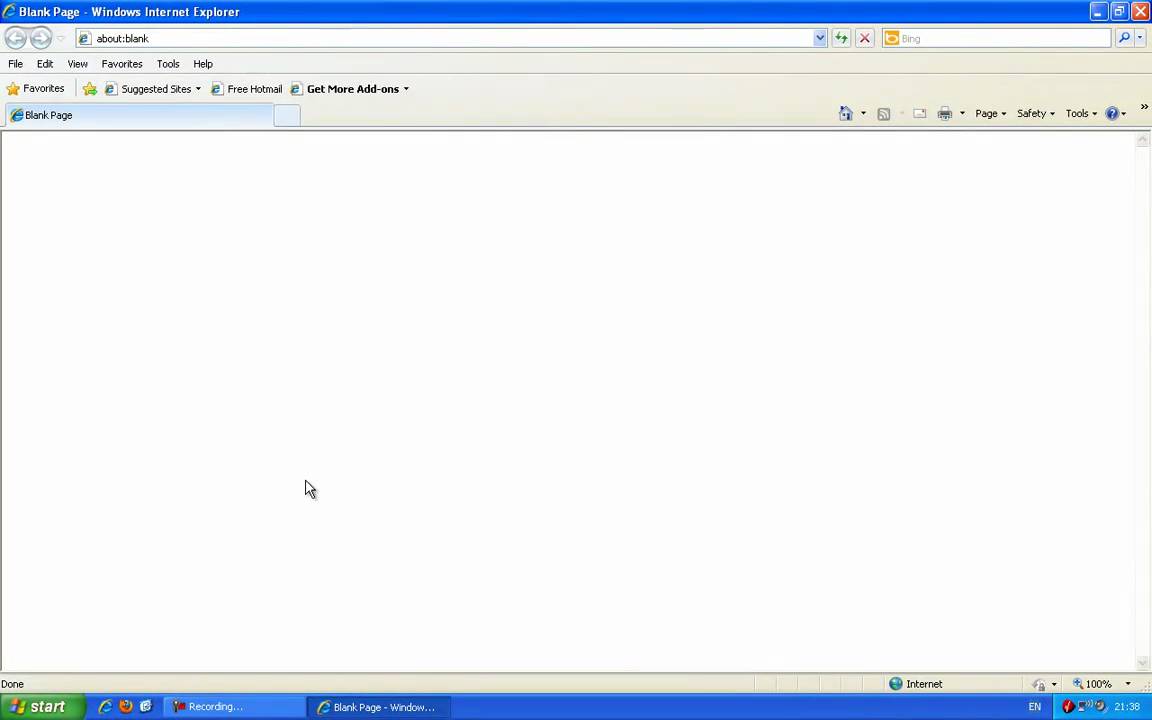This screenshot has height=720, width=1152.
Task: Open the File menu
Action: click(15, 64)
